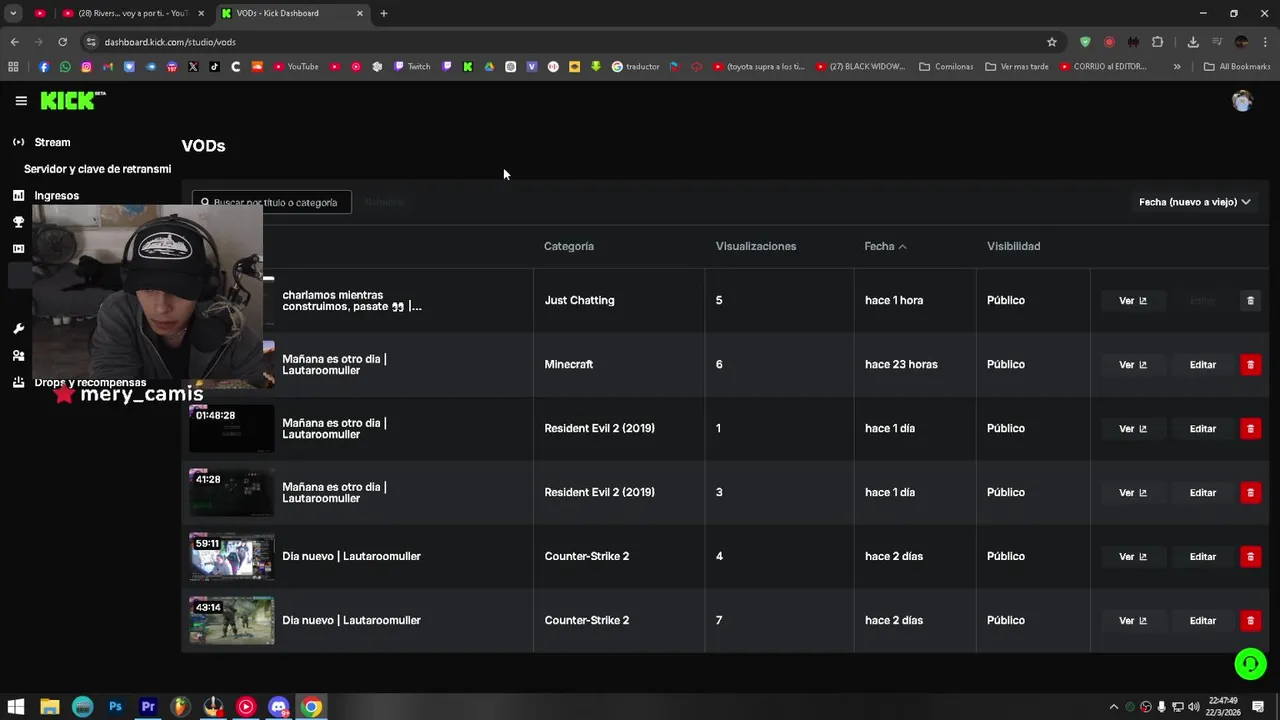
Task: Click Ver for the Minecraft VOD
Action: [x=1133, y=365]
